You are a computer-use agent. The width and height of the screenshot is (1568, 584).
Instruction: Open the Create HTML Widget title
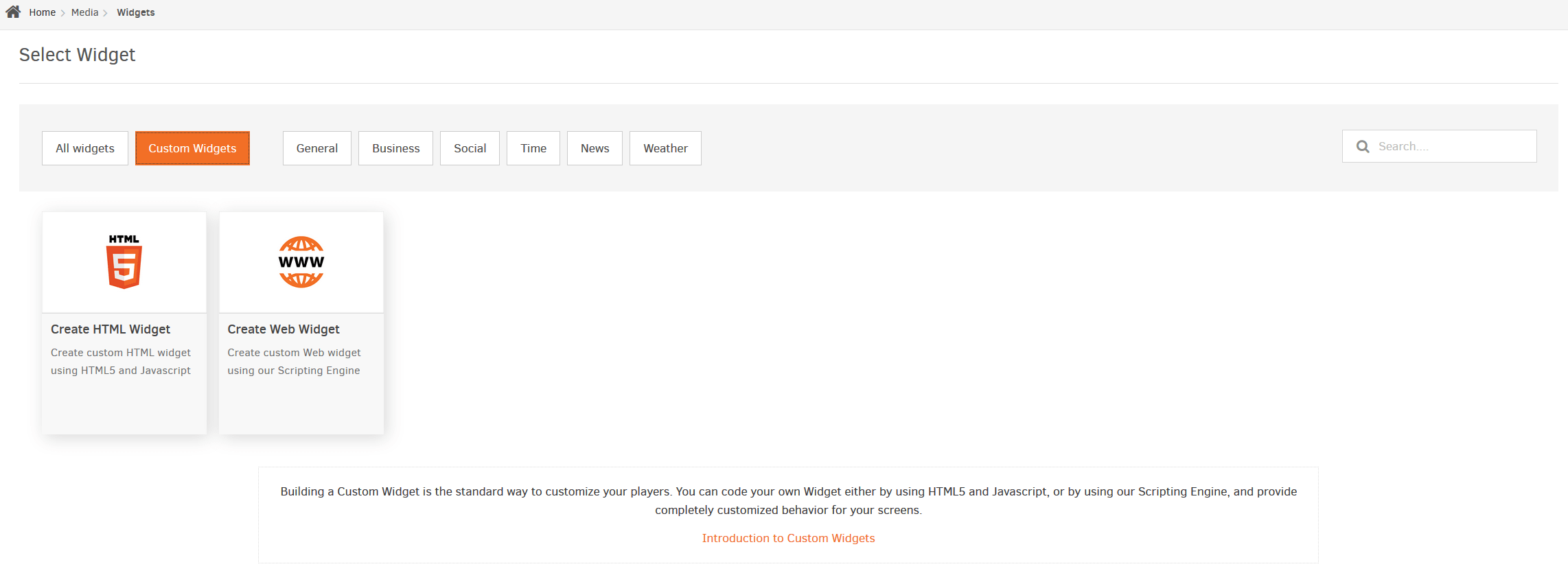pyautogui.click(x=111, y=329)
